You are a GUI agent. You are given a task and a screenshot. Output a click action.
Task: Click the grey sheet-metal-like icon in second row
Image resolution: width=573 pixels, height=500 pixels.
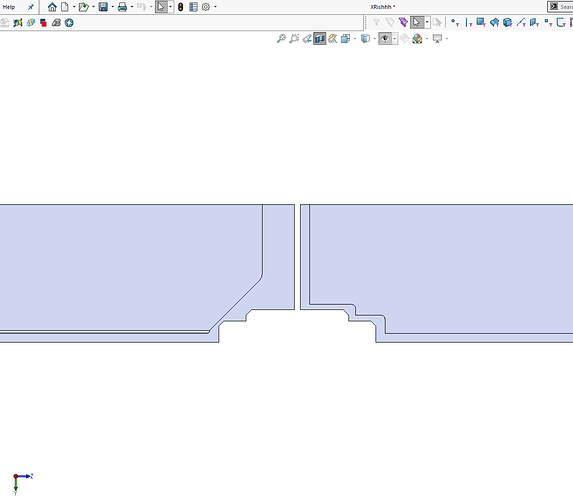[56, 23]
